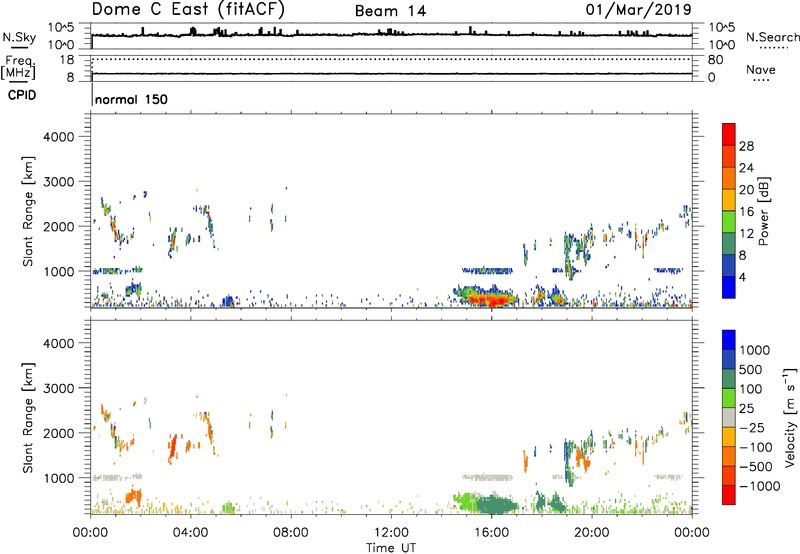
Task: Click the 'Beam 14' label
Action: 390,11
